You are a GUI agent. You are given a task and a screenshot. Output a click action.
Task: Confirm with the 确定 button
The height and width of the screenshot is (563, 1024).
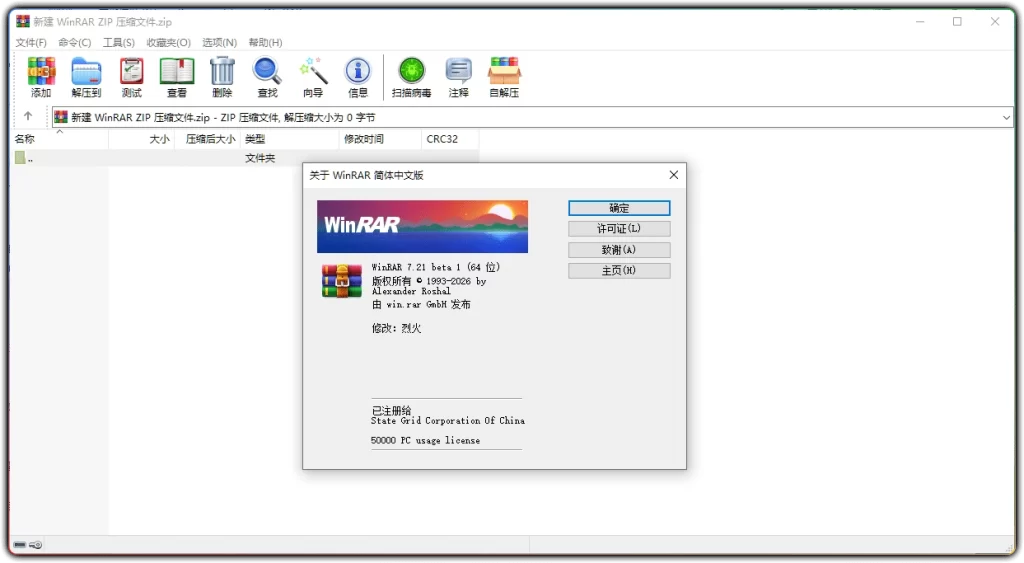[x=619, y=208]
